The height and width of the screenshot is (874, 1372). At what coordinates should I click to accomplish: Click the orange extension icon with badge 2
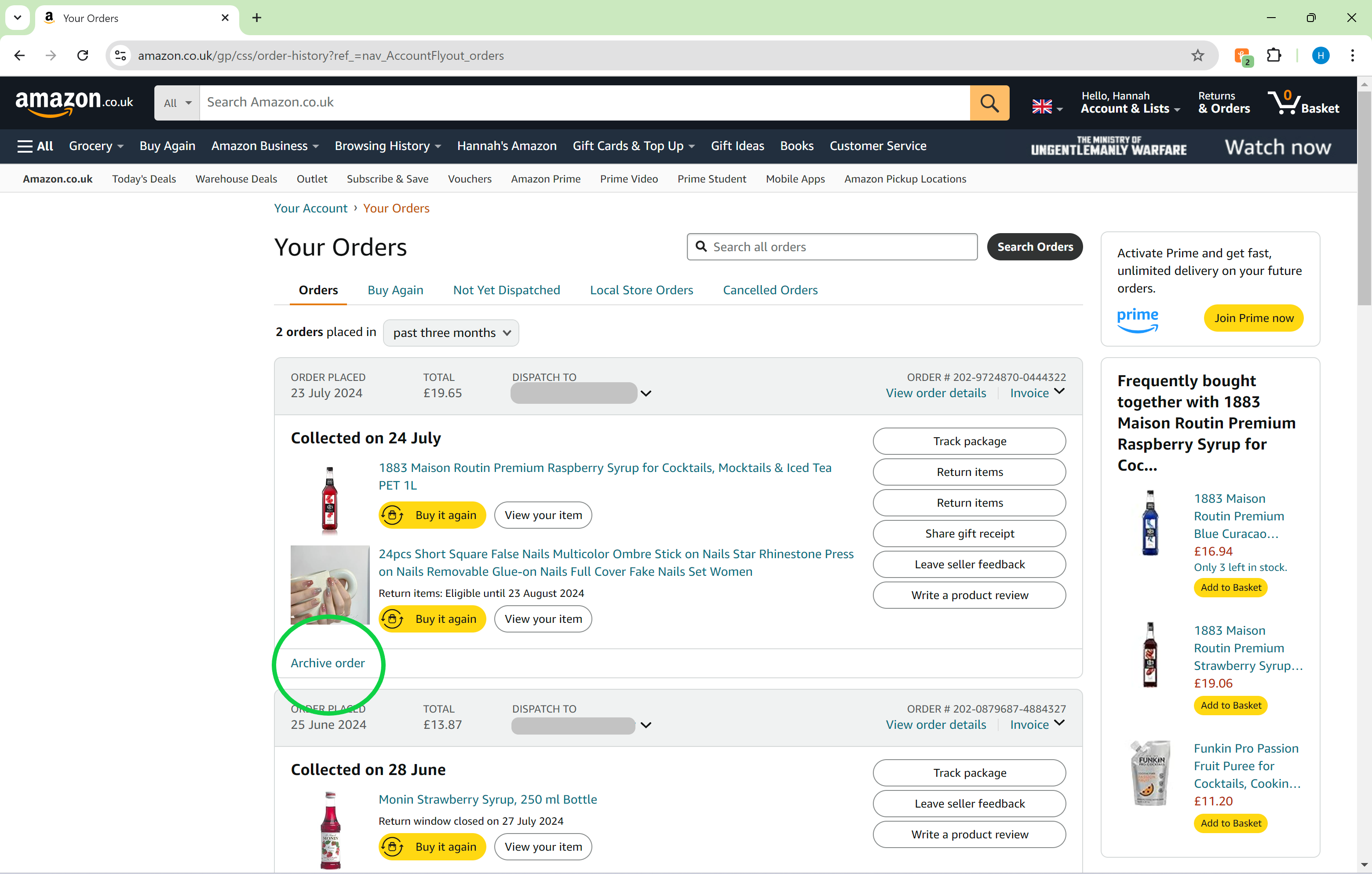pos(1243,56)
